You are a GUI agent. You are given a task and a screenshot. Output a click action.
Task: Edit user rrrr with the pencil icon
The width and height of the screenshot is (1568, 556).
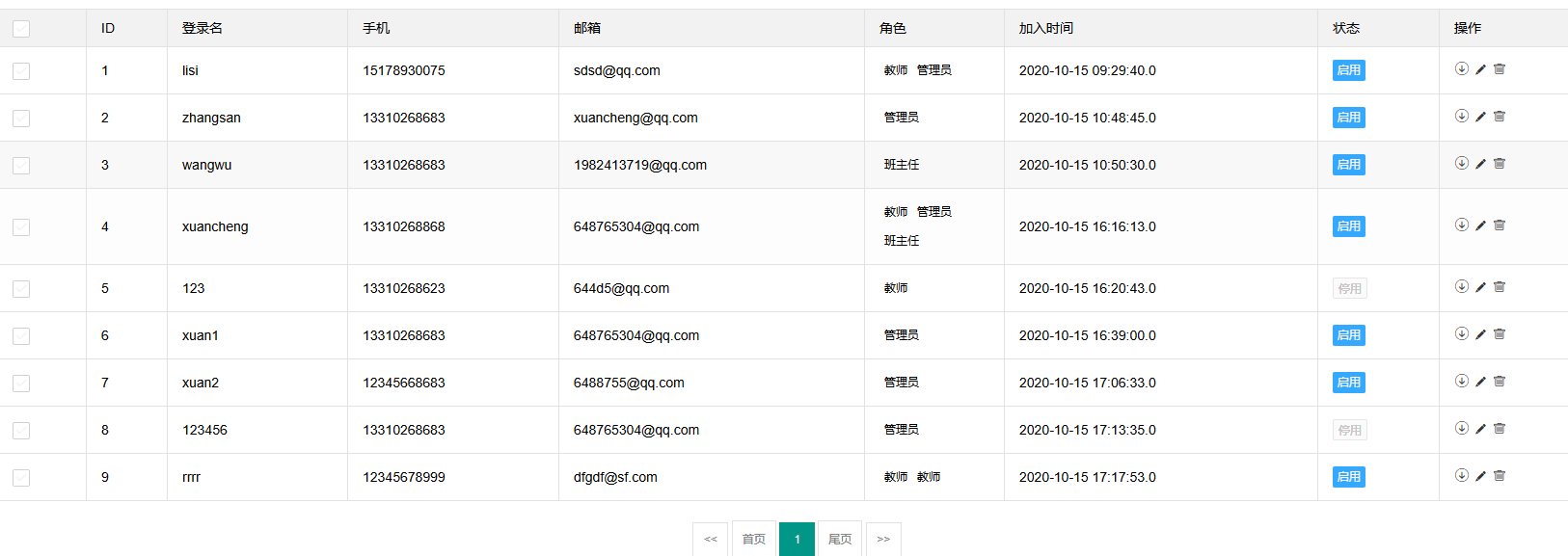pos(1480,476)
